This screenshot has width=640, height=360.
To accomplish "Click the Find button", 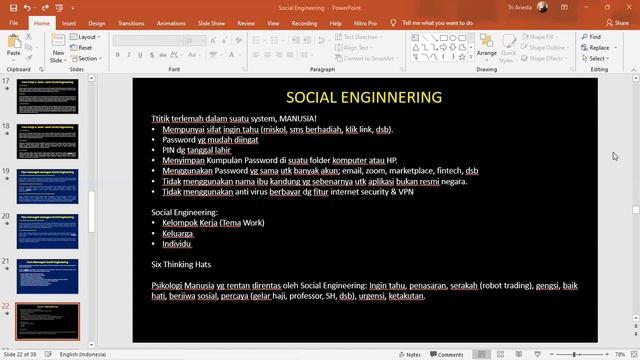I will tap(591, 37).
